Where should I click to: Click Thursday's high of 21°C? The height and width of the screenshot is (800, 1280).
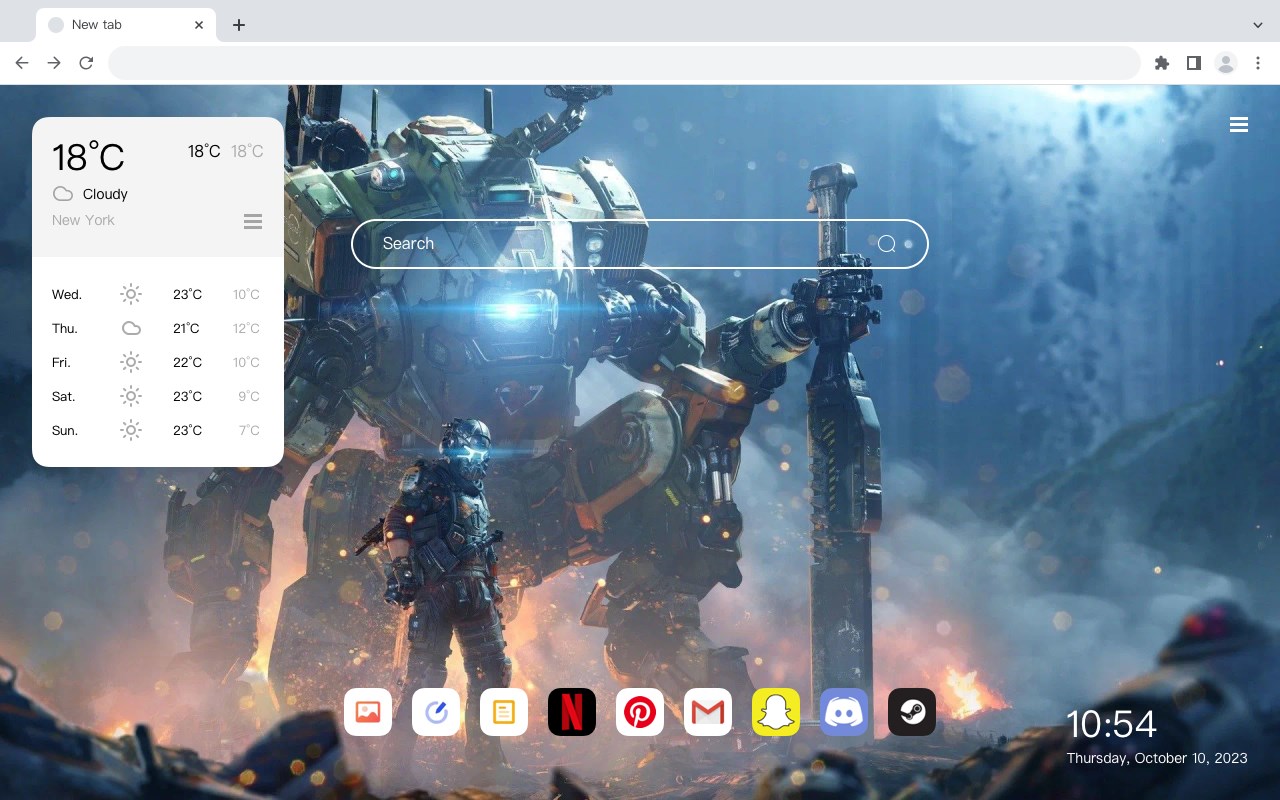186,328
